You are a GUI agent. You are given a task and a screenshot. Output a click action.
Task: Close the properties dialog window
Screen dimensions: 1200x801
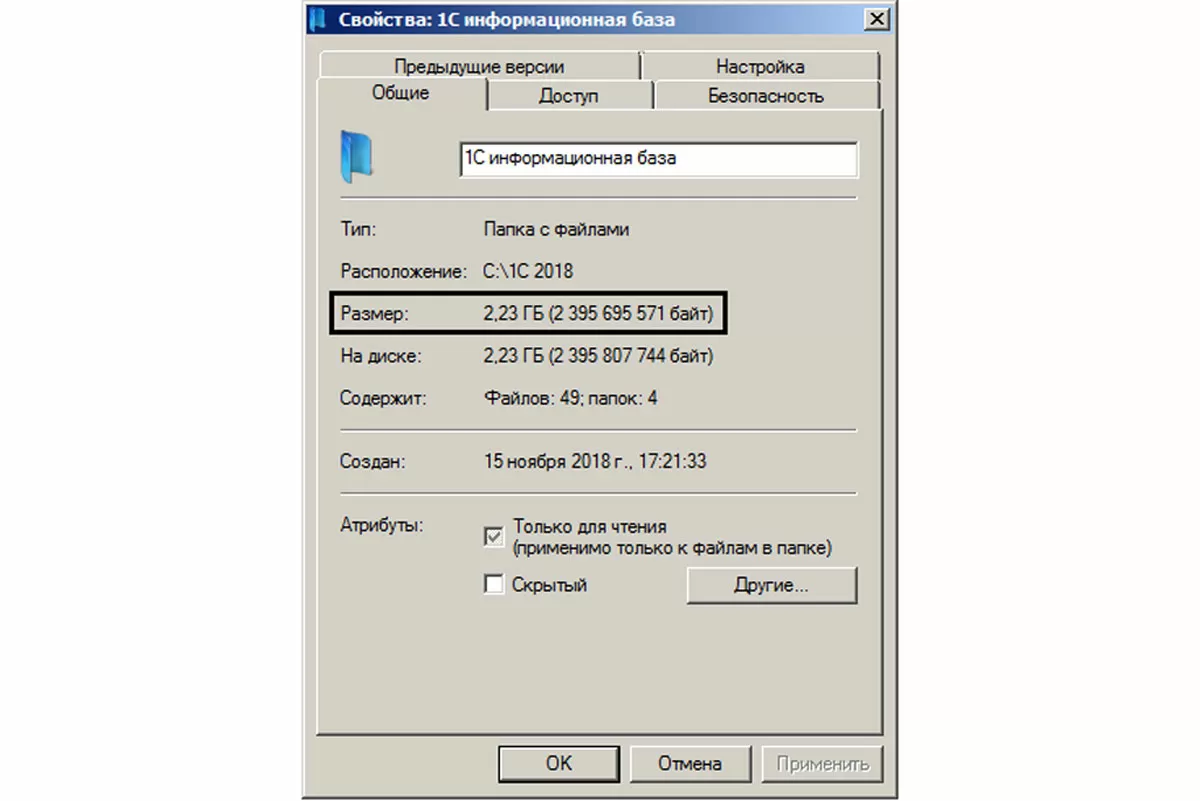pyautogui.click(x=876, y=19)
